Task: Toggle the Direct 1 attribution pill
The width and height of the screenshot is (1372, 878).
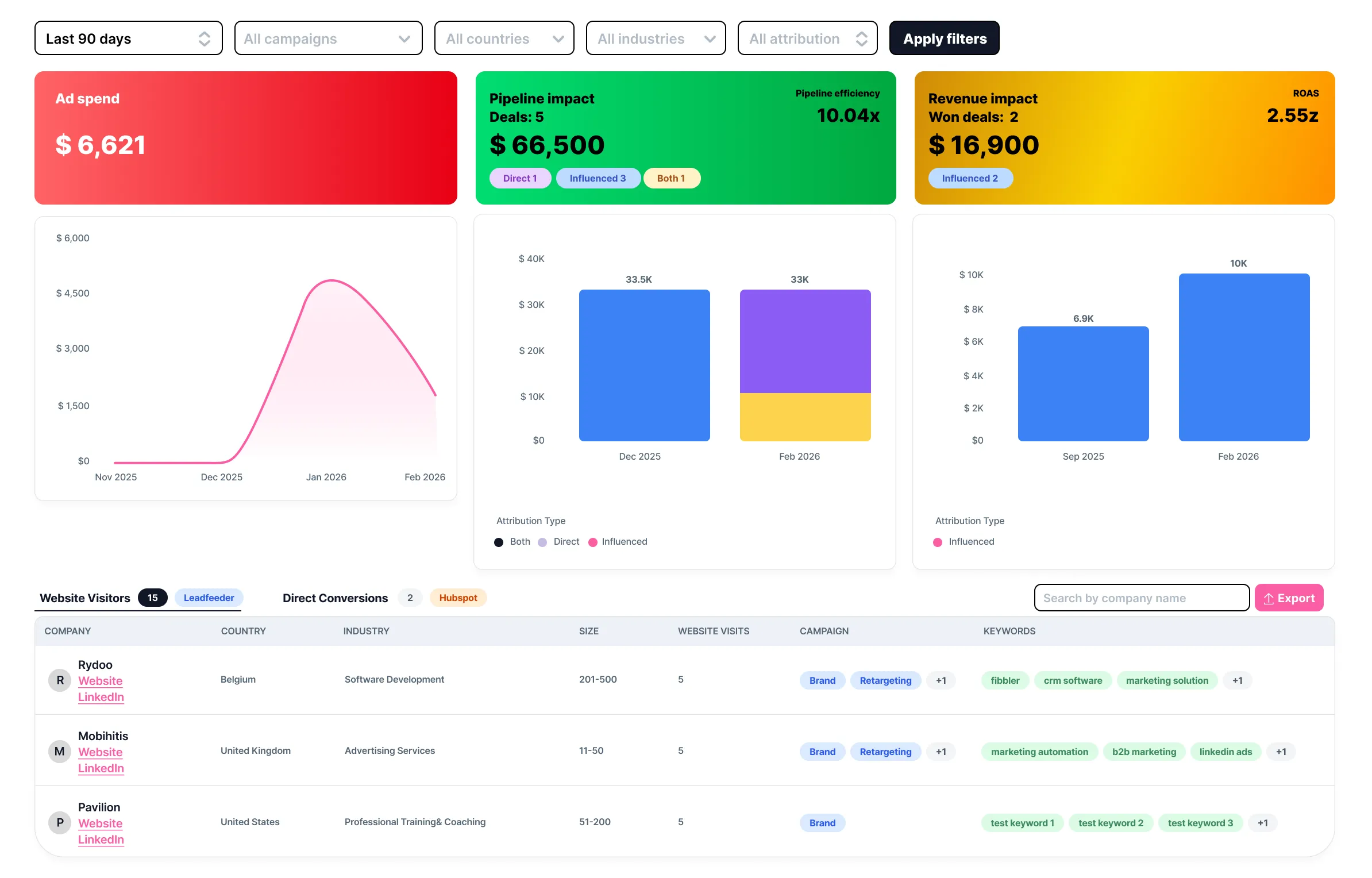Action: 520,178
